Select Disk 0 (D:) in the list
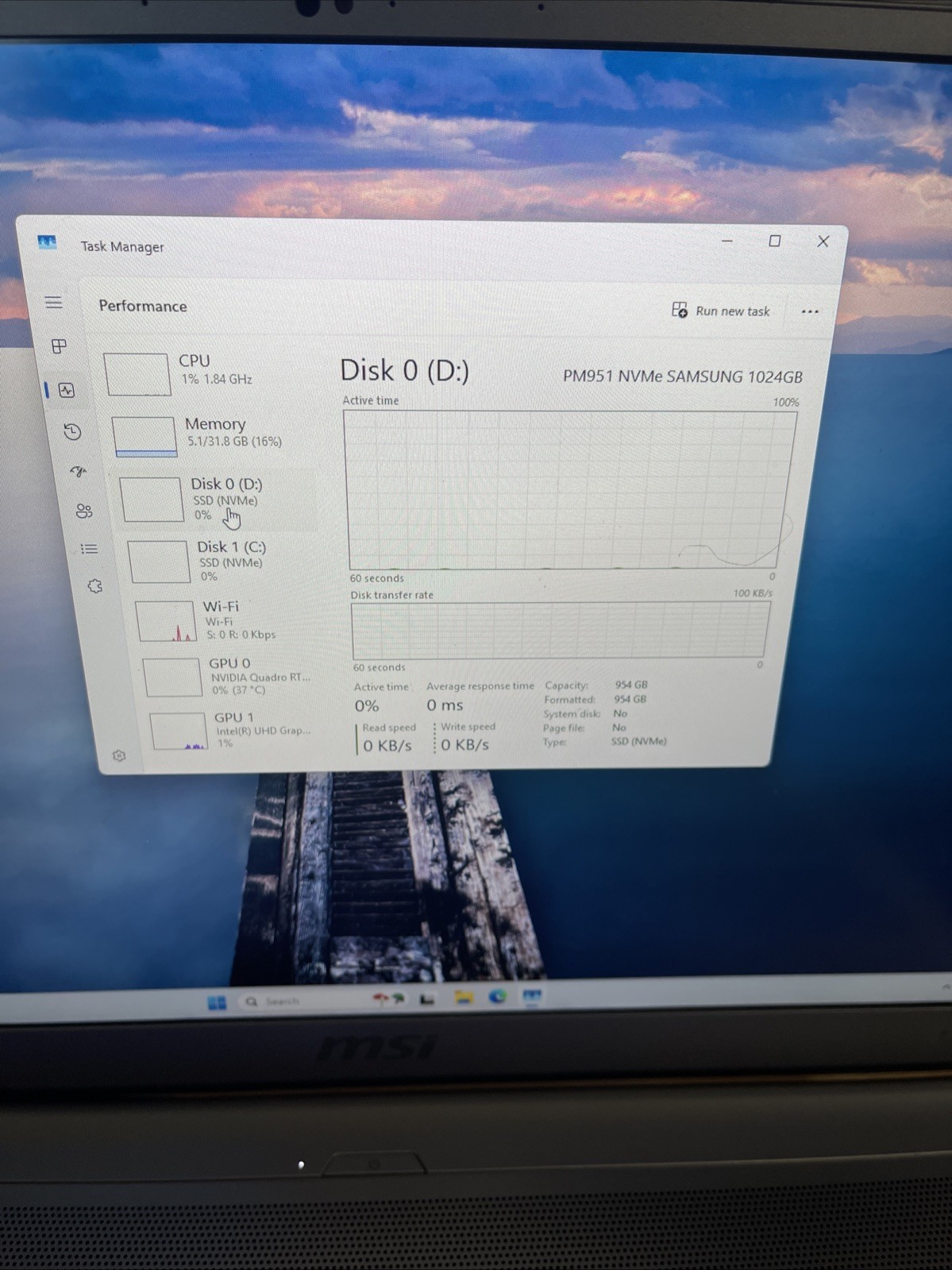 (217, 499)
